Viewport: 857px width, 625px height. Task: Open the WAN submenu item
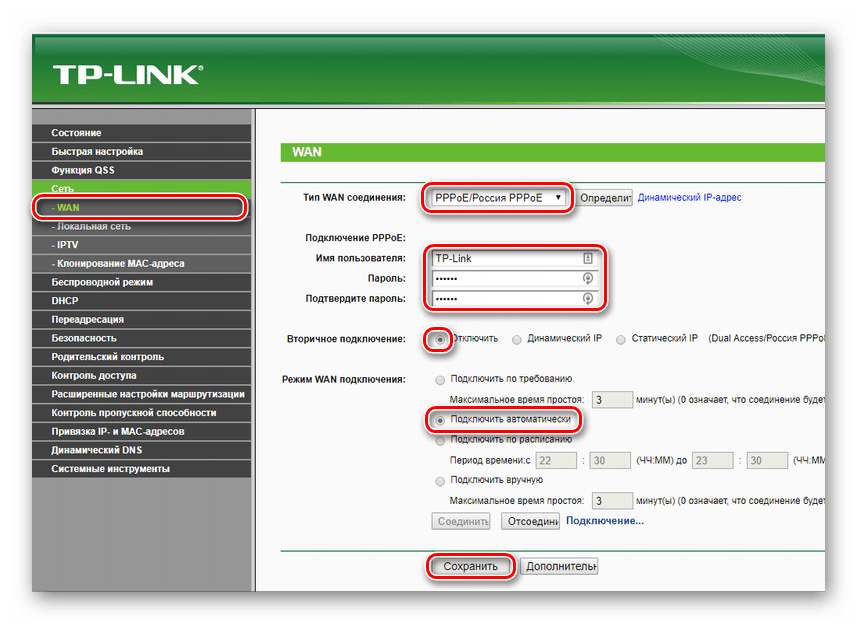pos(140,208)
